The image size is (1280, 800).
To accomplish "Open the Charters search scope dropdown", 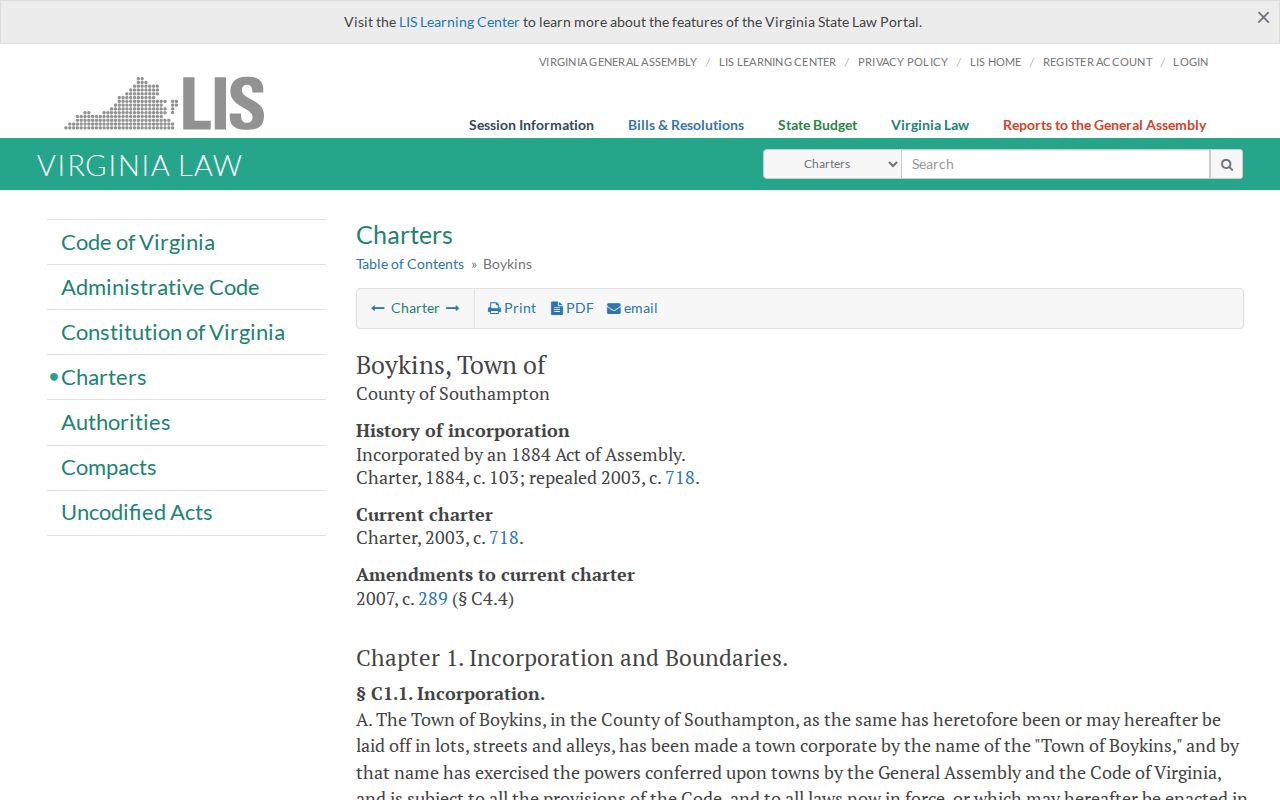I will pyautogui.click(x=832, y=164).
